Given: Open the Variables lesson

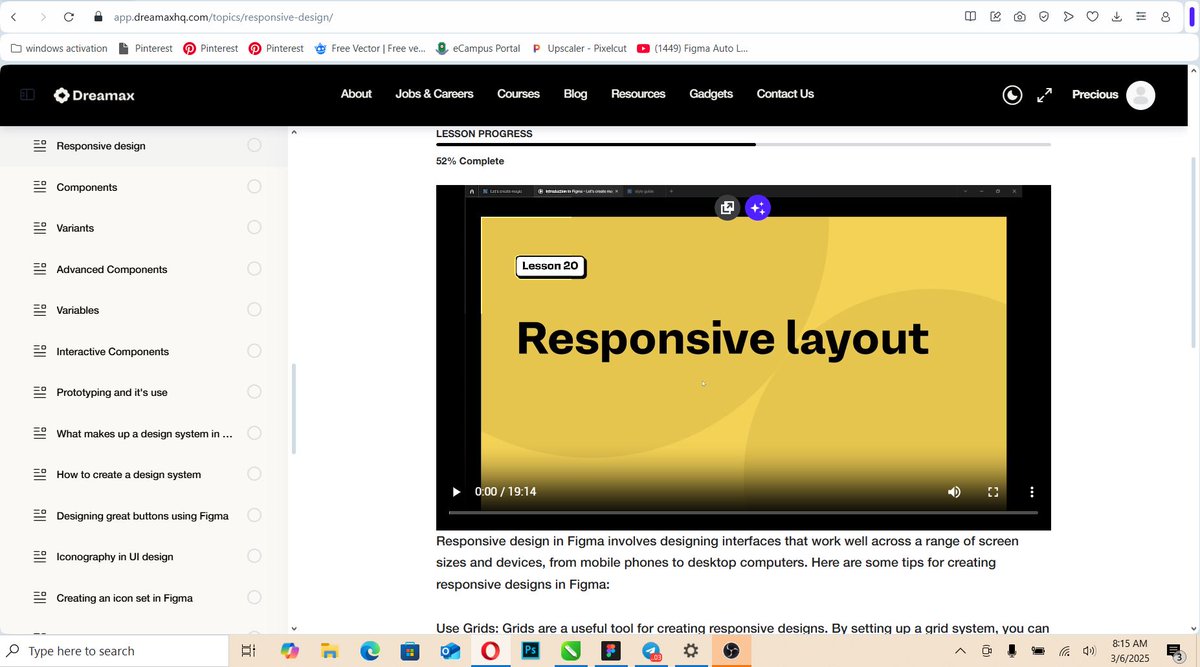Looking at the screenshot, I should click(x=78, y=310).
